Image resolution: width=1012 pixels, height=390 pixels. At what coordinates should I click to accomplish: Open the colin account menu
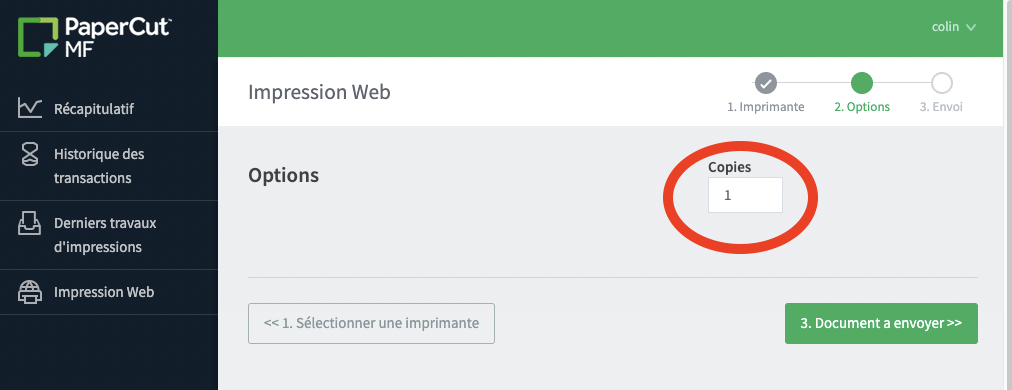(x=954, y=27)
